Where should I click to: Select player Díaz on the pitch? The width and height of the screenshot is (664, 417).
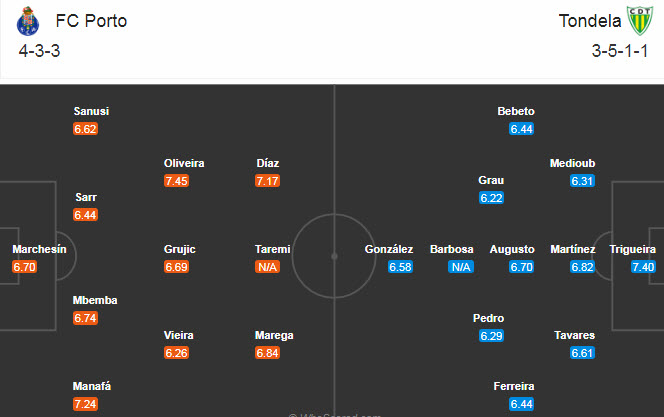point(267,163)
